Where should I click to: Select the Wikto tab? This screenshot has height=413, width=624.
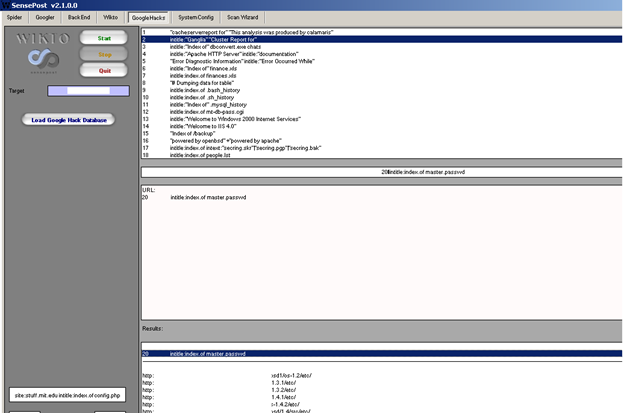111,18
